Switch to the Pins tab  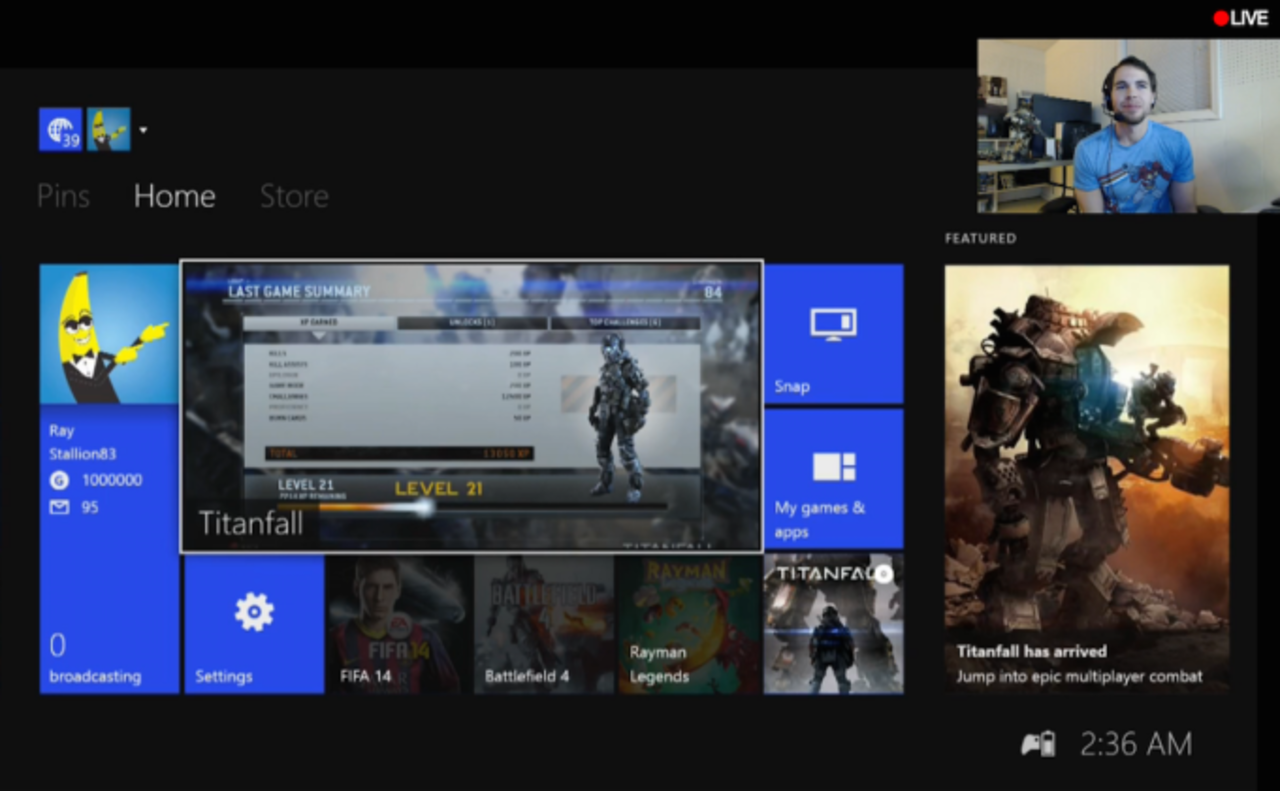pos(63,196)
